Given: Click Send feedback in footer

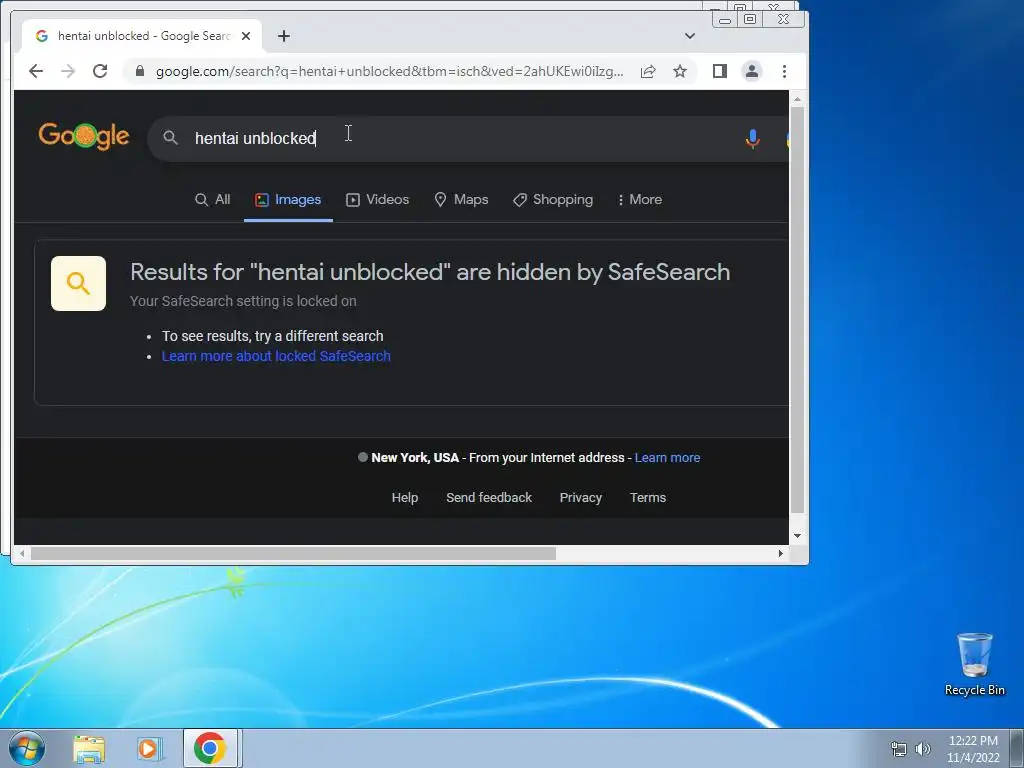Looking at the screenshot, I should point(489,498).
